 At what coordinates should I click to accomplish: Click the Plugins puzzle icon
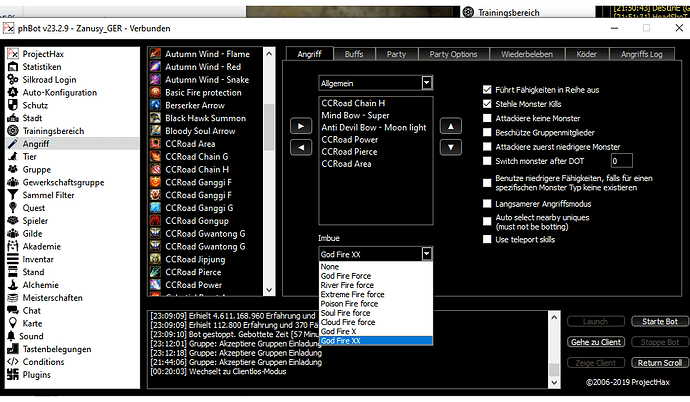[13, 374]
